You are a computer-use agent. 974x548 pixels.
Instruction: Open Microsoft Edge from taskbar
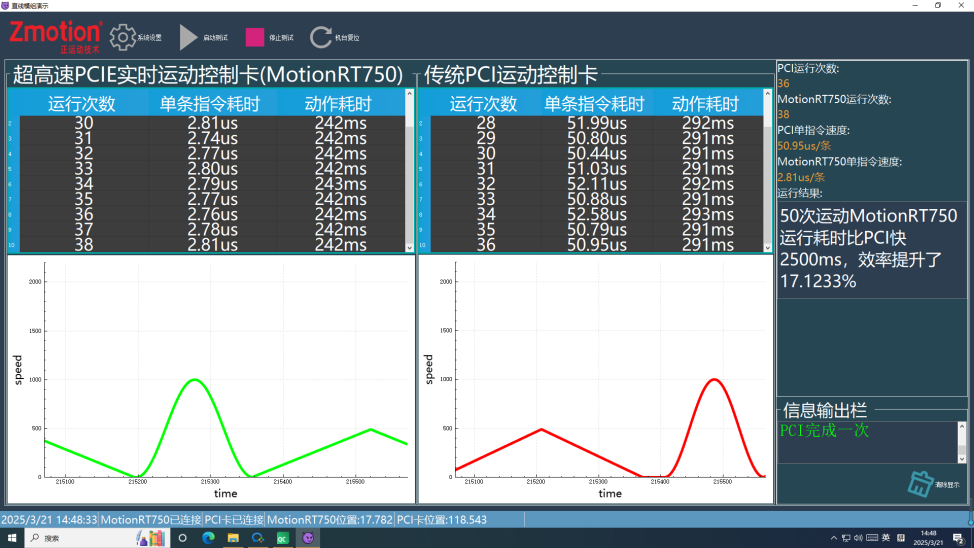pos(208,538)
